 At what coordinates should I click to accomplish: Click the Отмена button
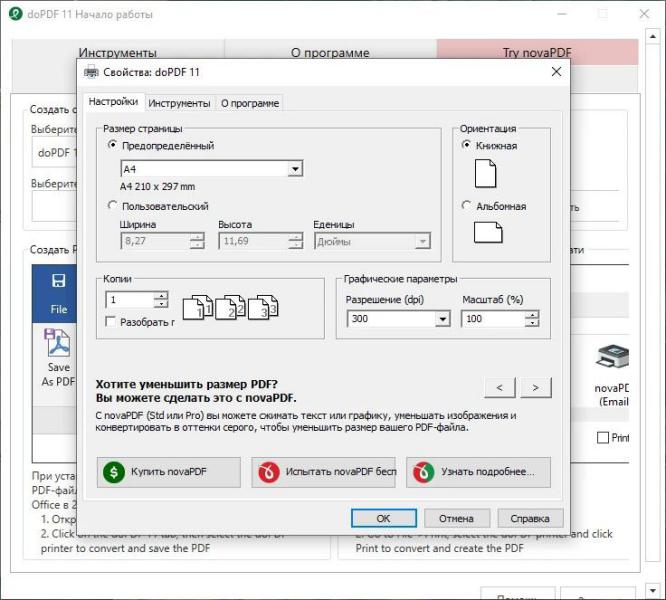tap(457, 518)
